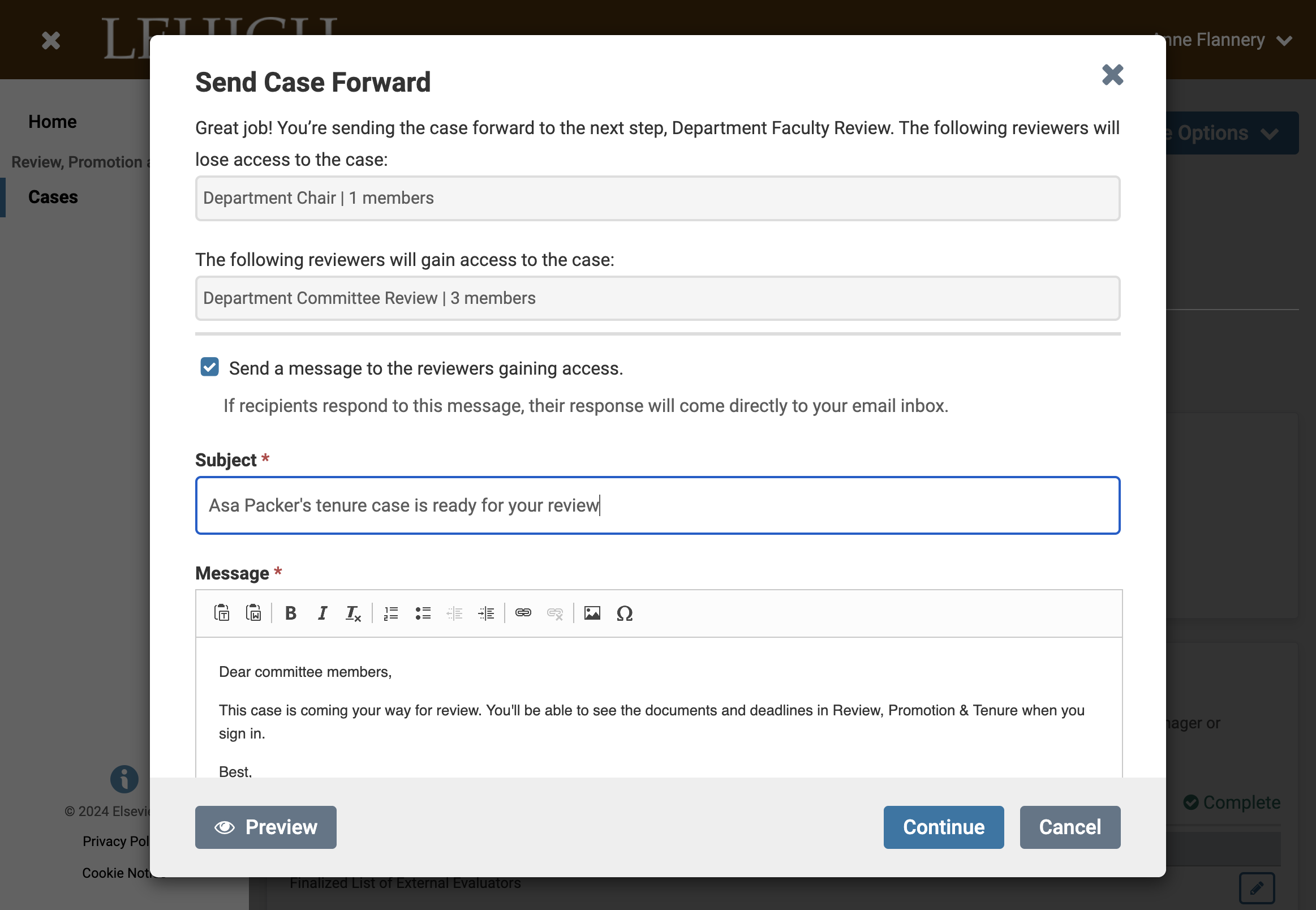The width and height of the screenshot is (1316, 910).
Task: Toggle italic formatting in message editor
Action: (x=322, y=613)
